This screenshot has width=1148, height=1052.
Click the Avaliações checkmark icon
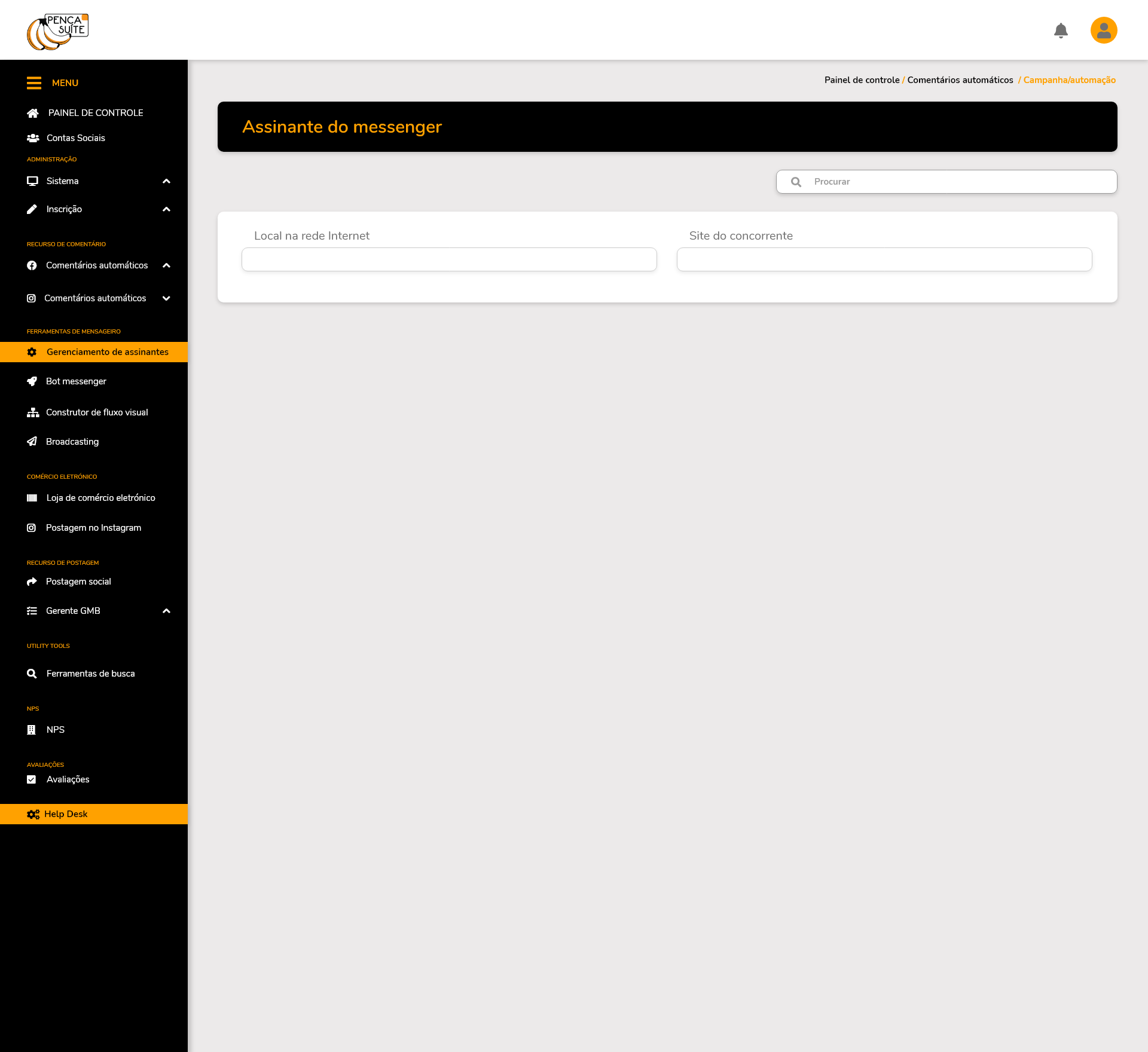pos(32,779)
